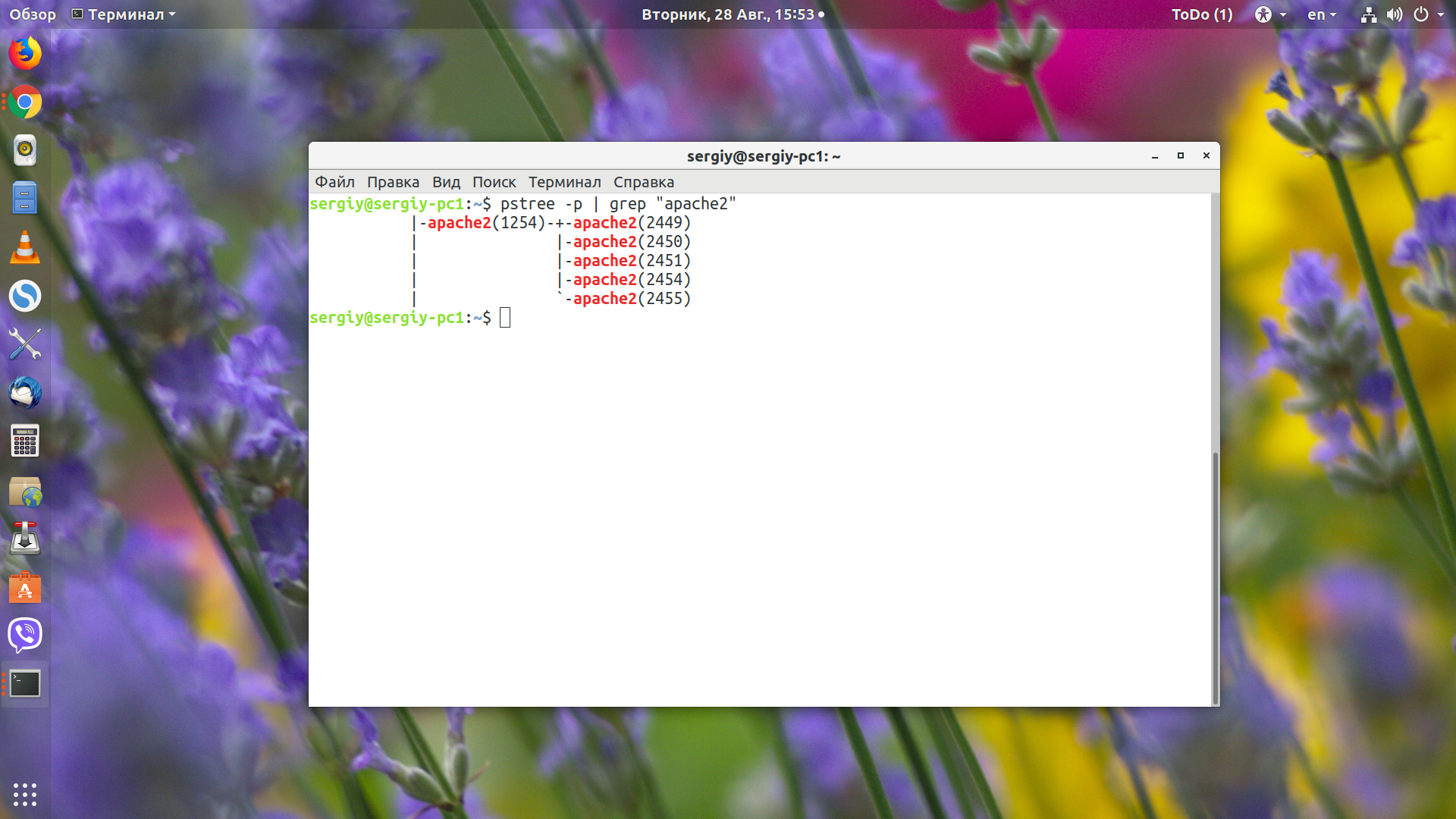This screenshot has width=1456, height=819.
Task: Expand the accessibility menu in top bar
Action: (1270, 14)
